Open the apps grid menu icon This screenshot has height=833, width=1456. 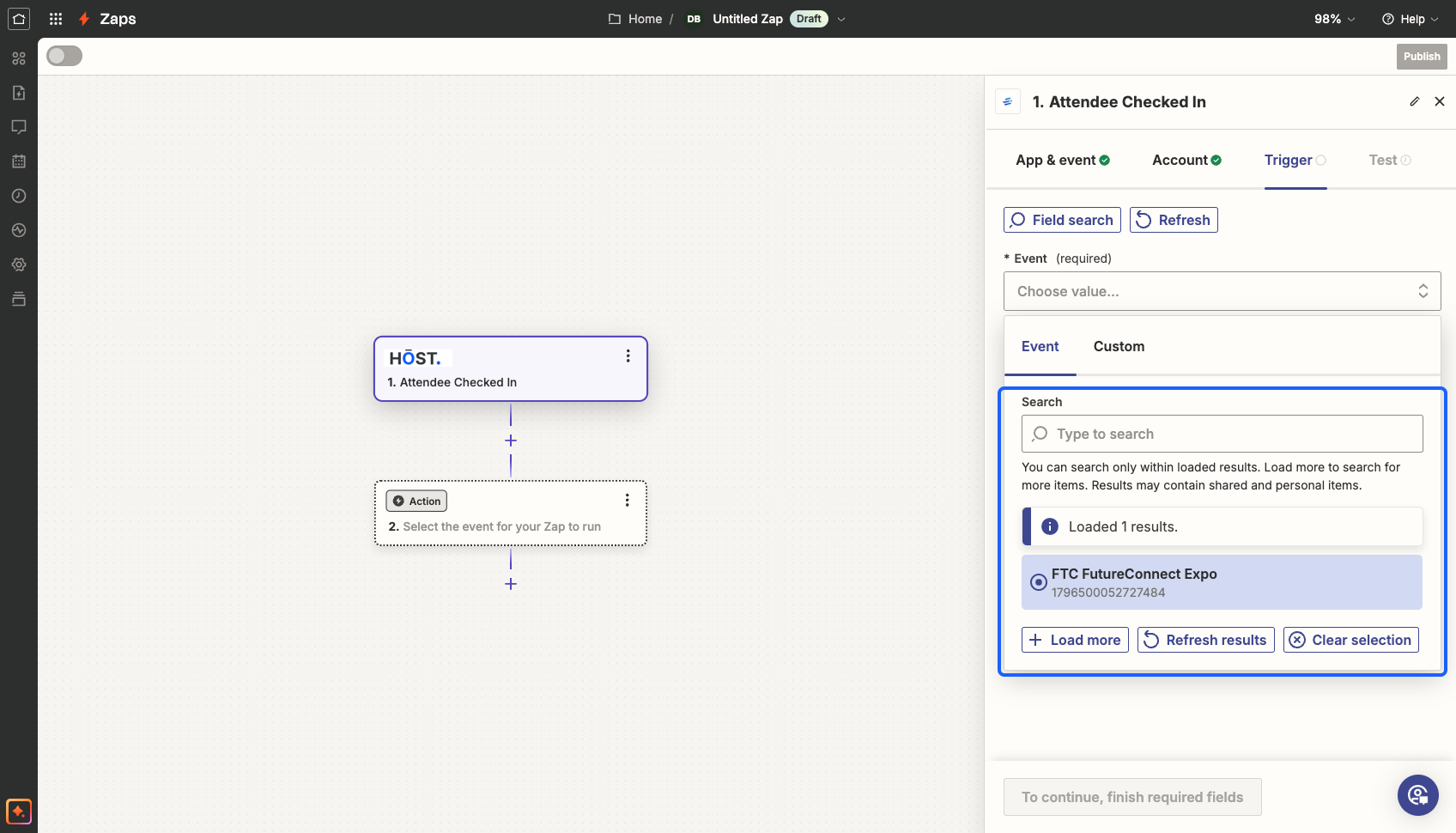(56, 19)
